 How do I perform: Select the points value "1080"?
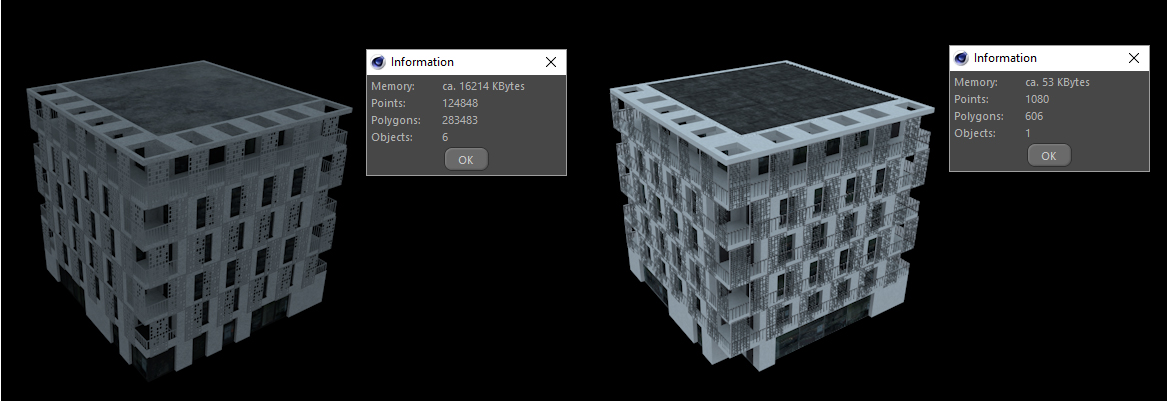tap(1037, 100)
